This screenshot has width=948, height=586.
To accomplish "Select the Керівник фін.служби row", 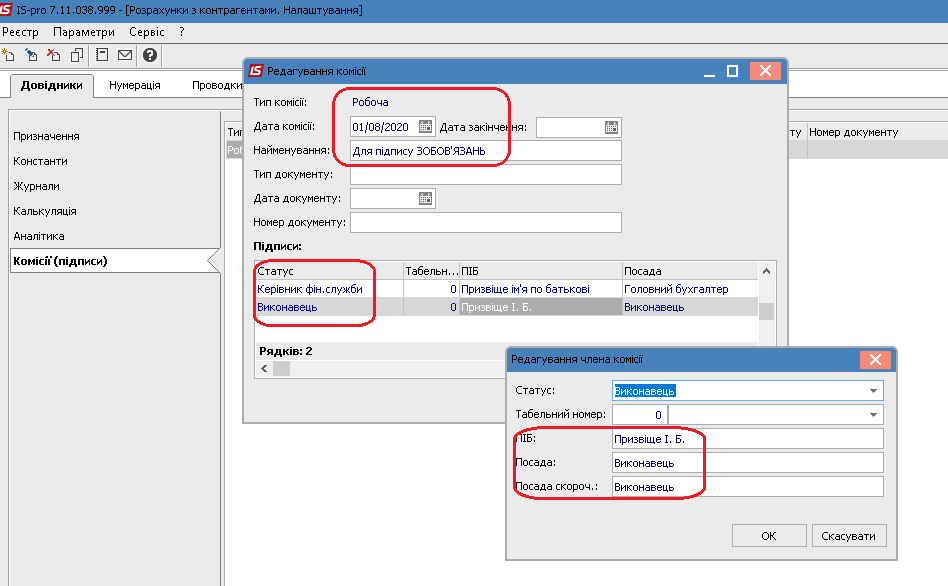I will [x=507, y=289].
